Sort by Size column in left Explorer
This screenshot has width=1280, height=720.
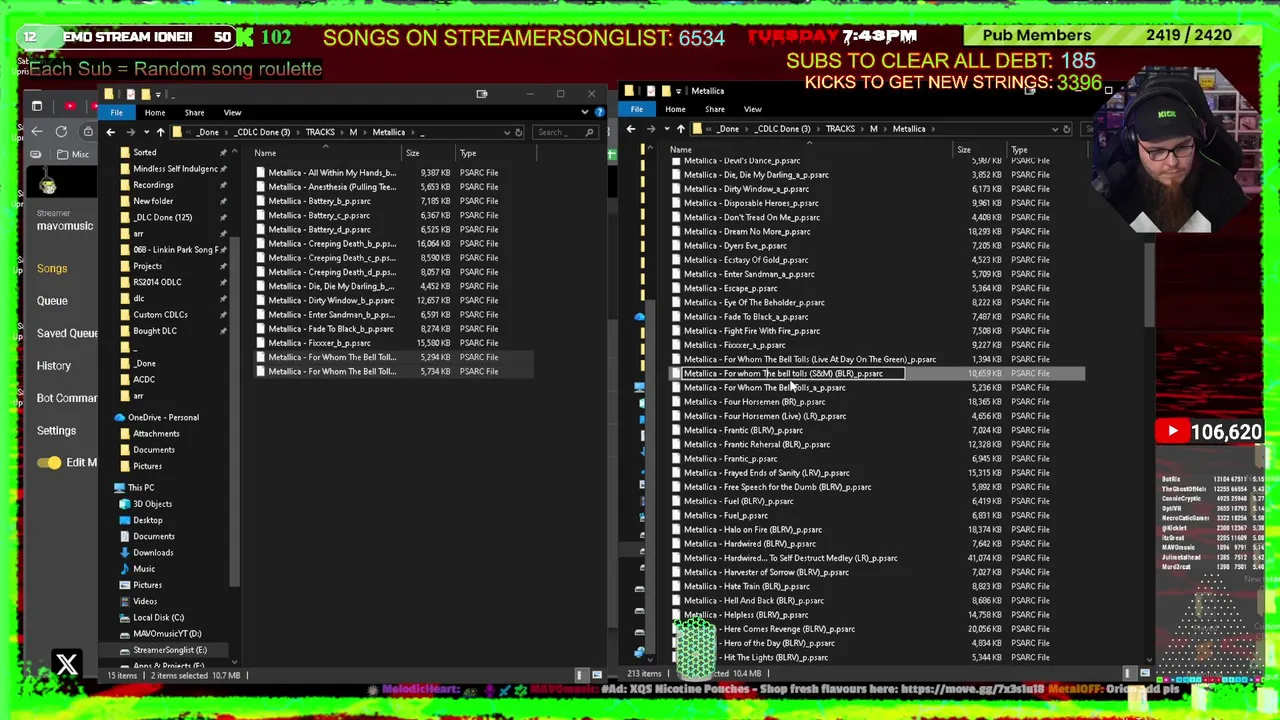[x=412, y=153]
